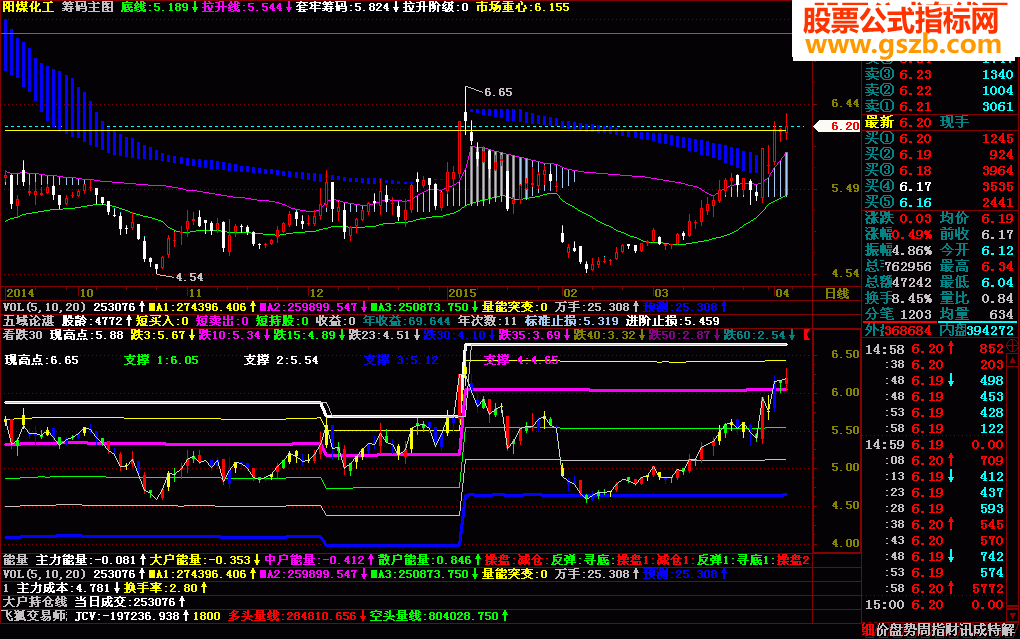Click the 现高点:6.65 text in sub-chart
This screenshot has height=639, width=1020.
(42, 360)
